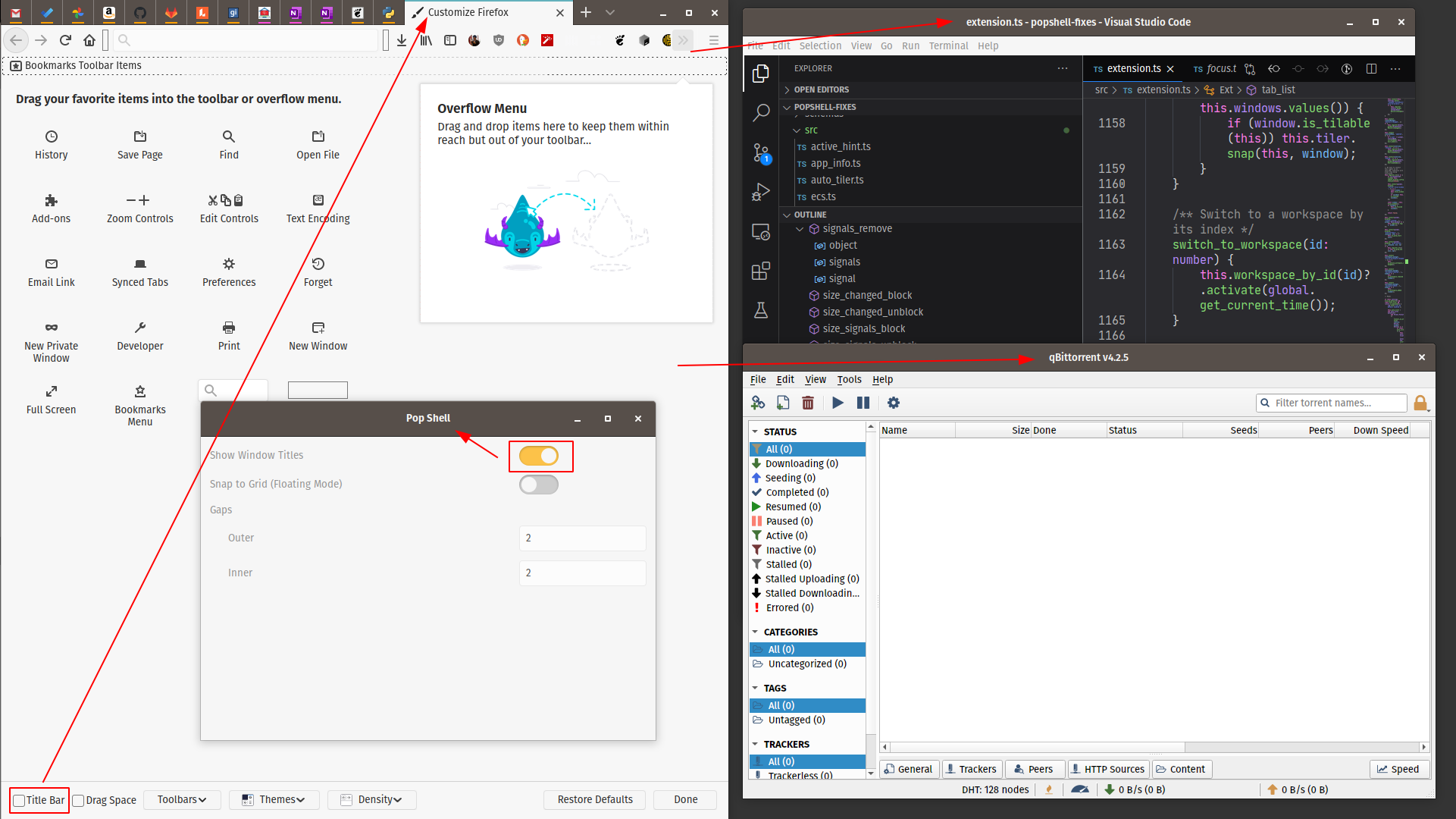Click the Firefox home icon

tap(89, 40)
